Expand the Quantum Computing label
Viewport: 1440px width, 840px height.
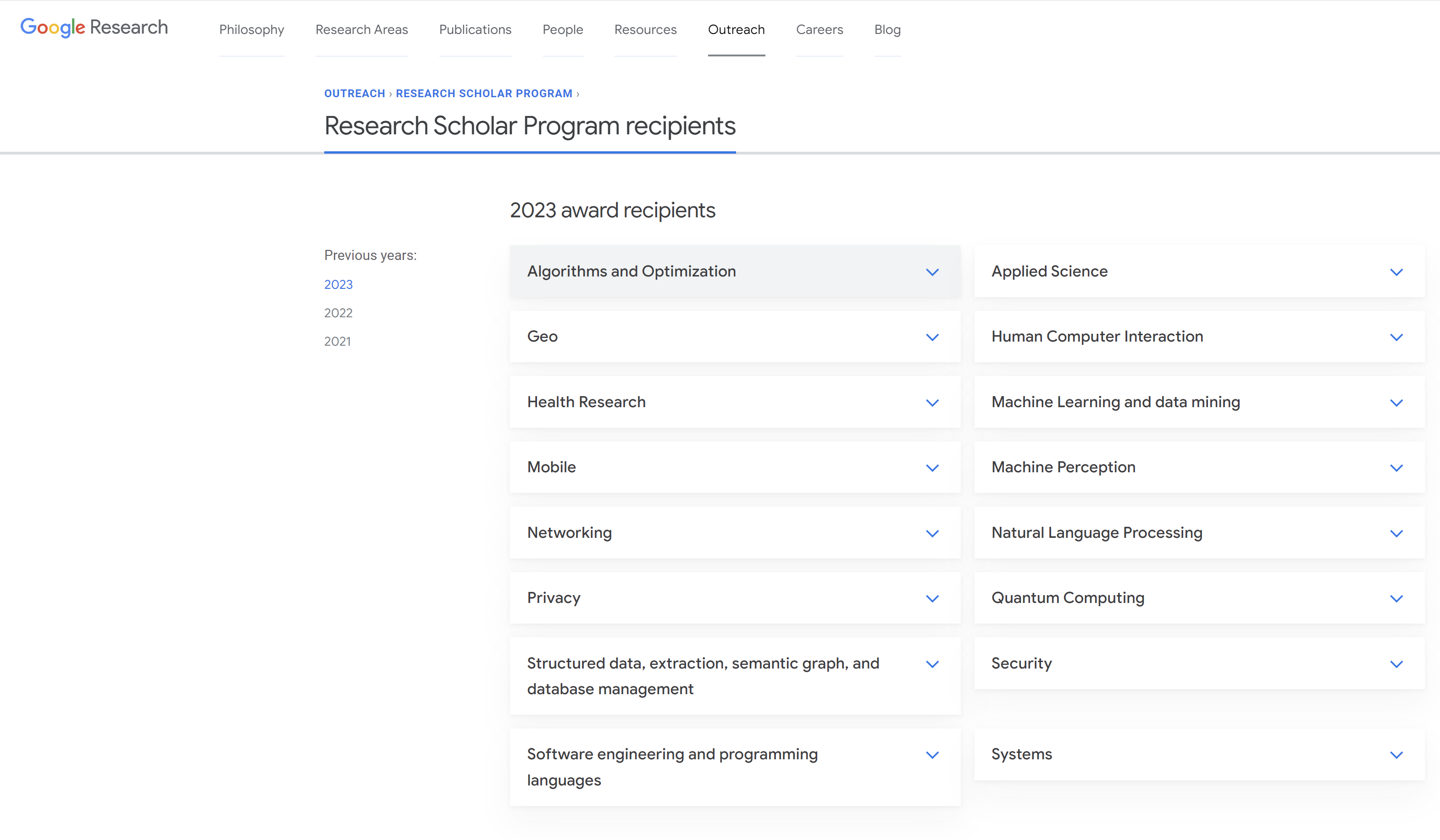(1068, 598)
